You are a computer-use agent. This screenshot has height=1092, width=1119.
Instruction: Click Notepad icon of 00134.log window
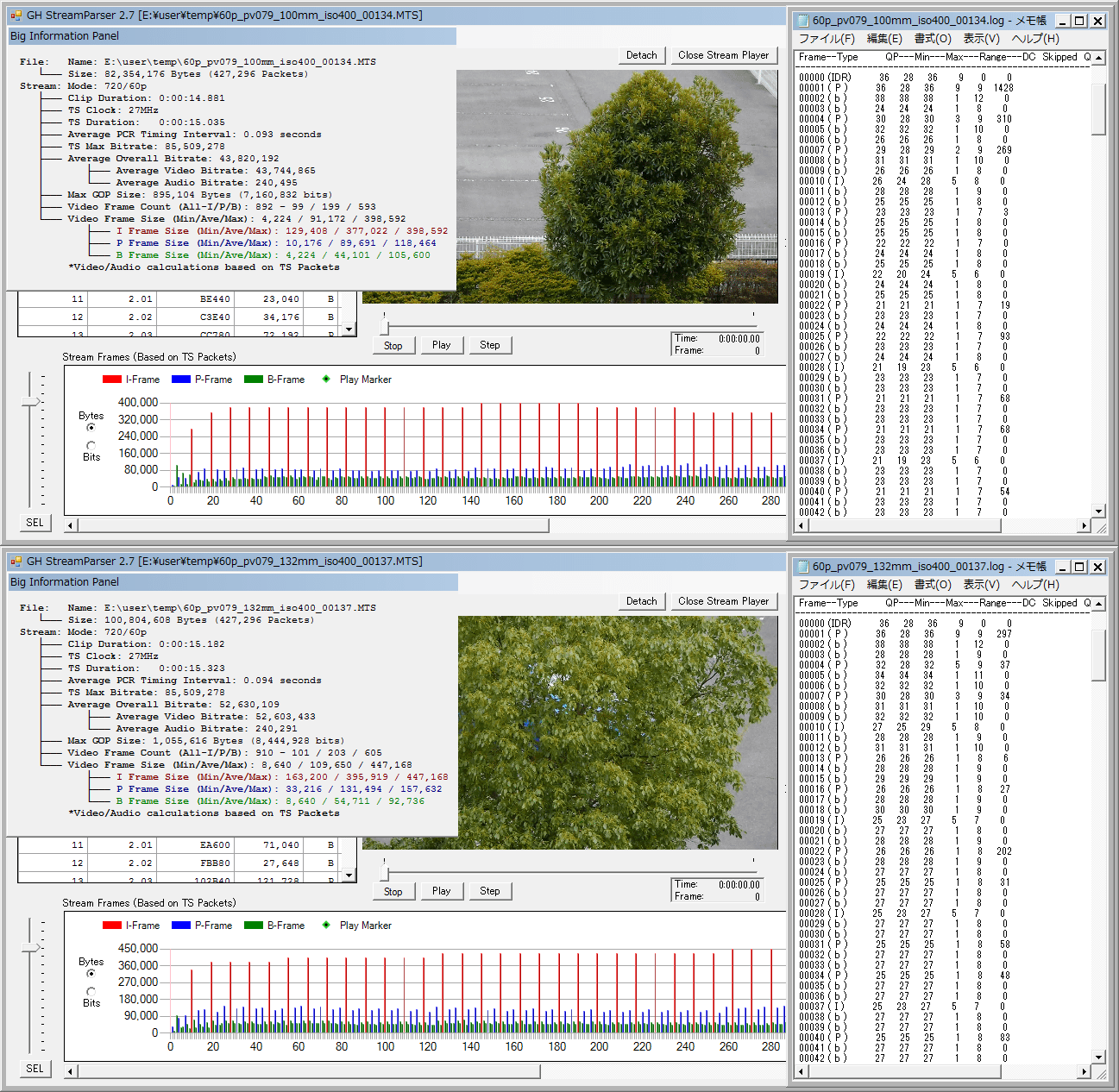(802, 21)
